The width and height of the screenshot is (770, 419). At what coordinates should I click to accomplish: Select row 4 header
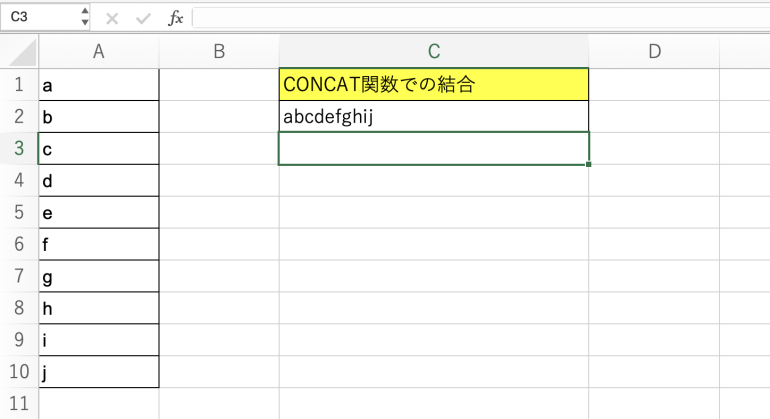point(19,180)
